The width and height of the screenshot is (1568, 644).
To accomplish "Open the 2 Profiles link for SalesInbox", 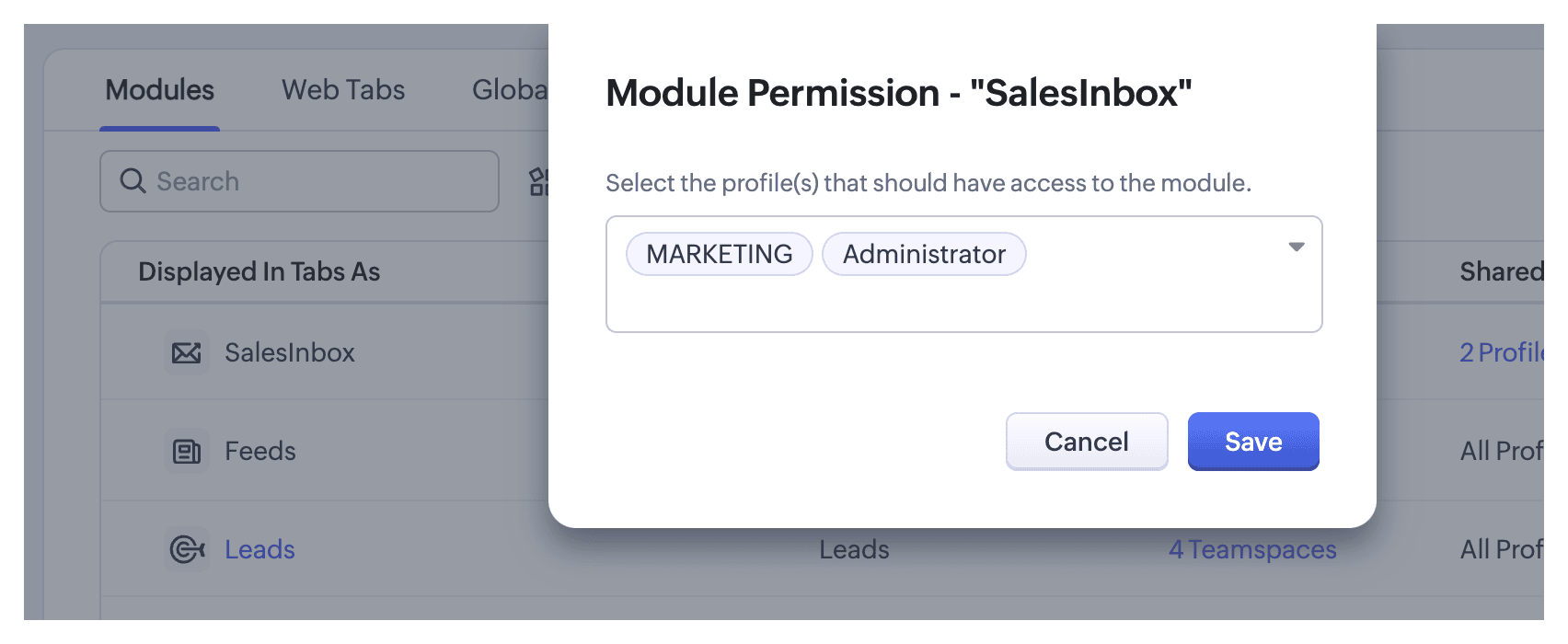I will [x=1501, y=352].
